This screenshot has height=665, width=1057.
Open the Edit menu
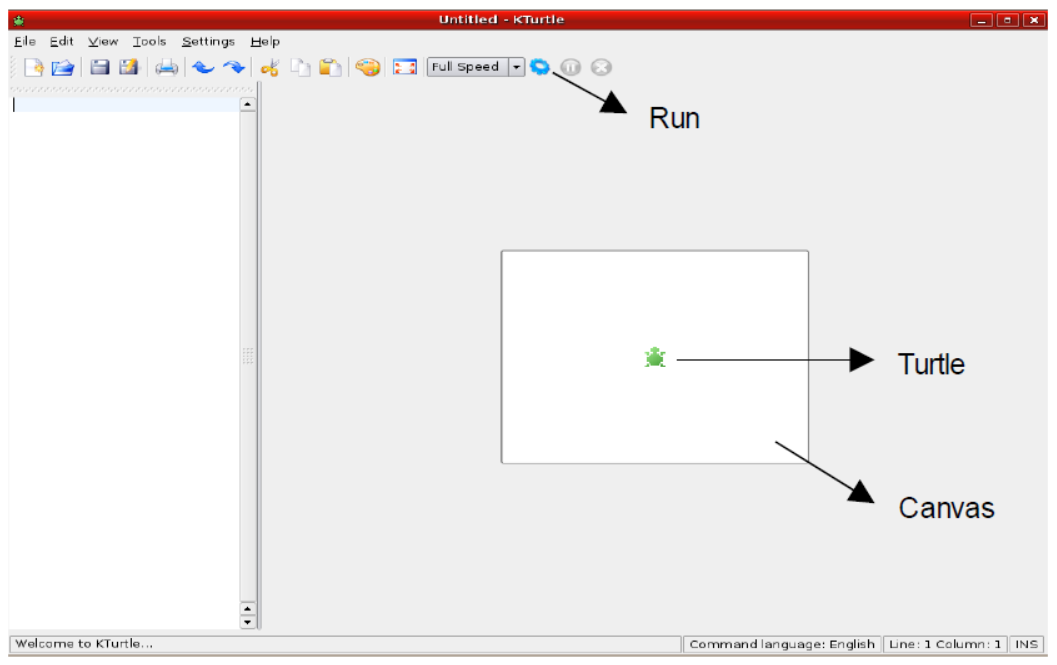point(61,41)
